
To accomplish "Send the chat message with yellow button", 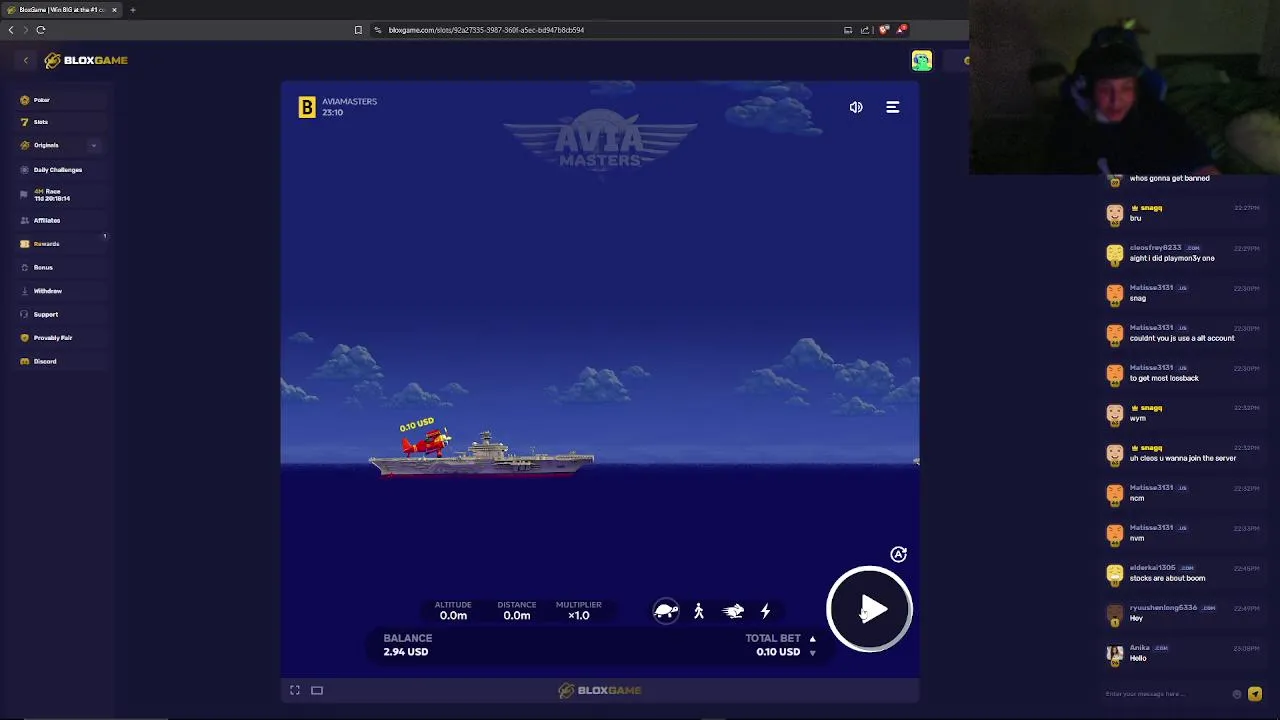I will click(x=1255, y=694).
